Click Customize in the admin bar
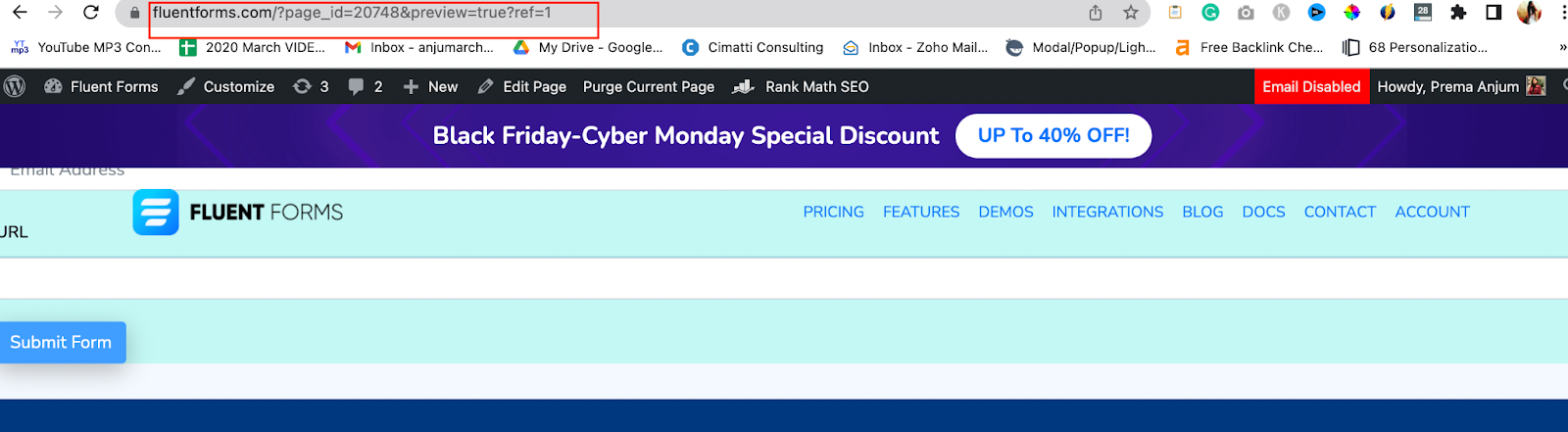 [x=226, y=86]
